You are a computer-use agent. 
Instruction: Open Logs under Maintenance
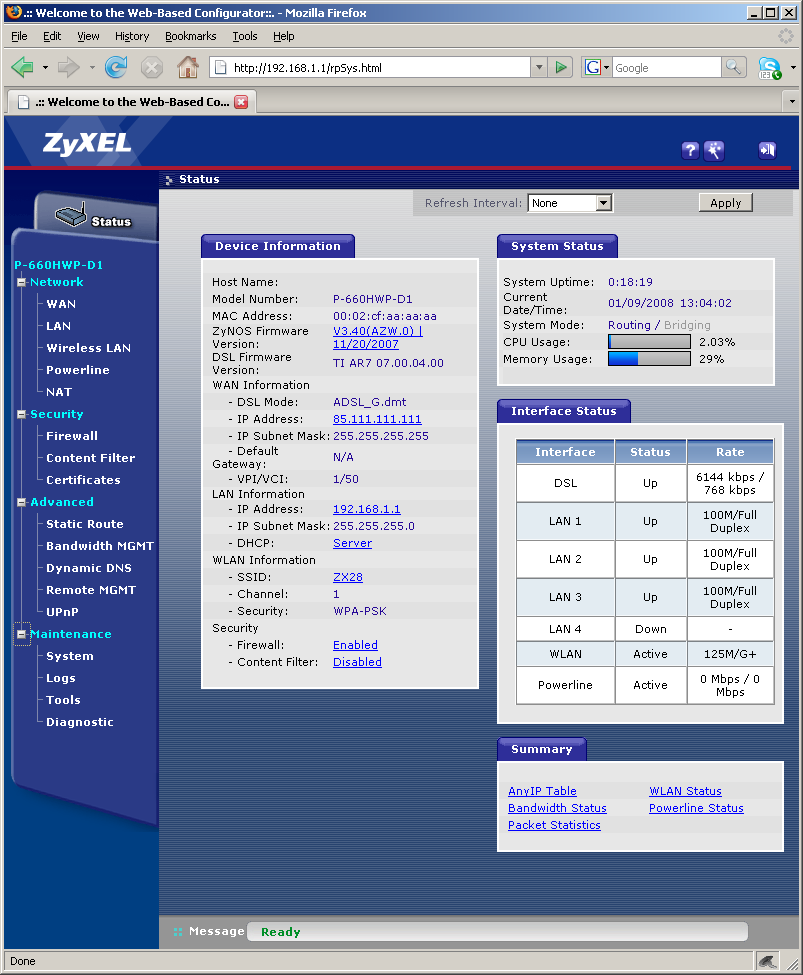coord(61,678)
